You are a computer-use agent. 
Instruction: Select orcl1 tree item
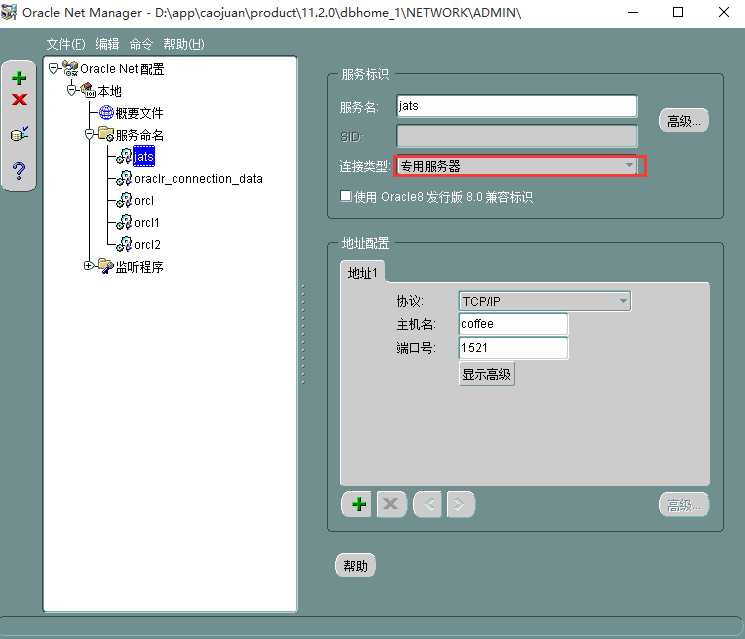tap(147, 222)
